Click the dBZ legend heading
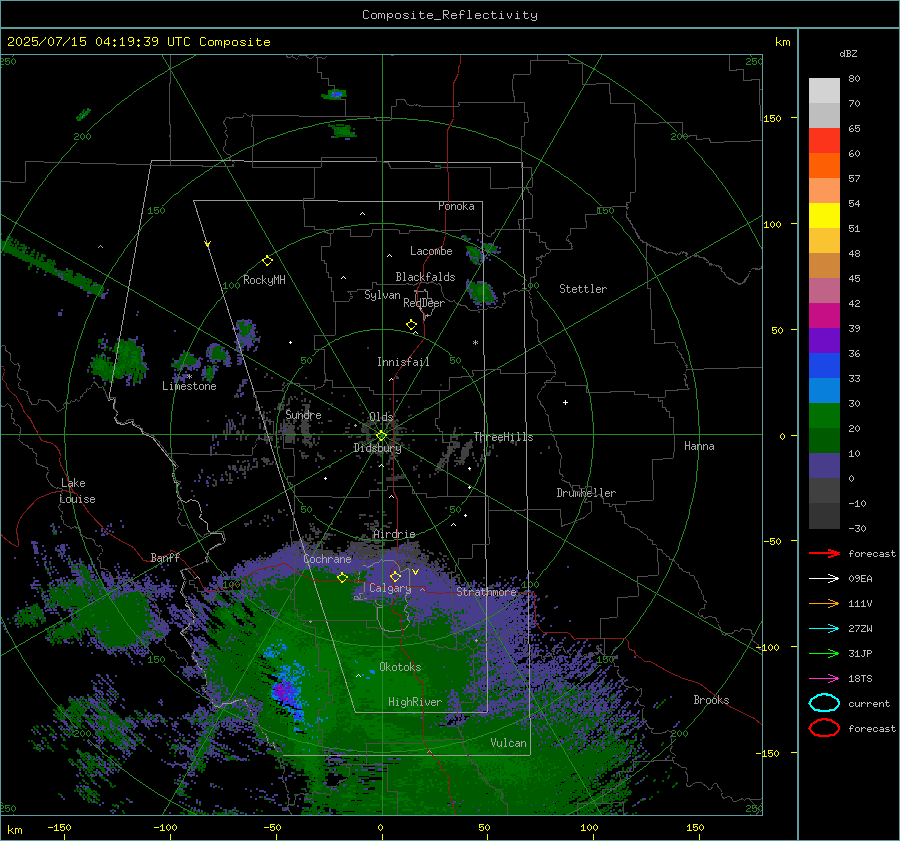This screenshot has height=841, width=900. 848,53
